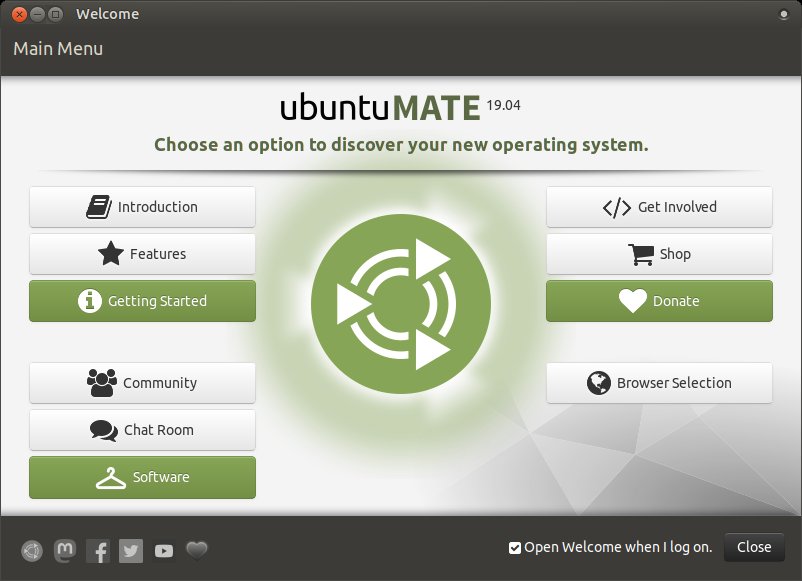Open YouTube using the footer icon
The image size is (802, 581).
tap(163, 551)
